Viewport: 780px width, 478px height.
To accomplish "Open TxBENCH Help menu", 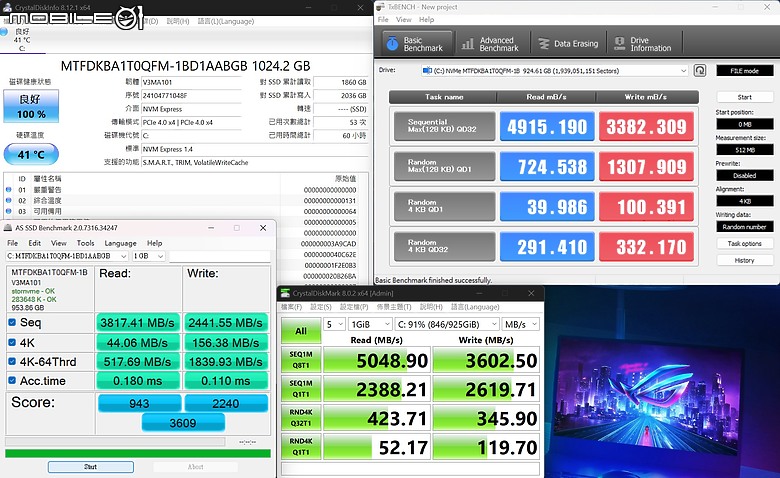I will 426,19.
